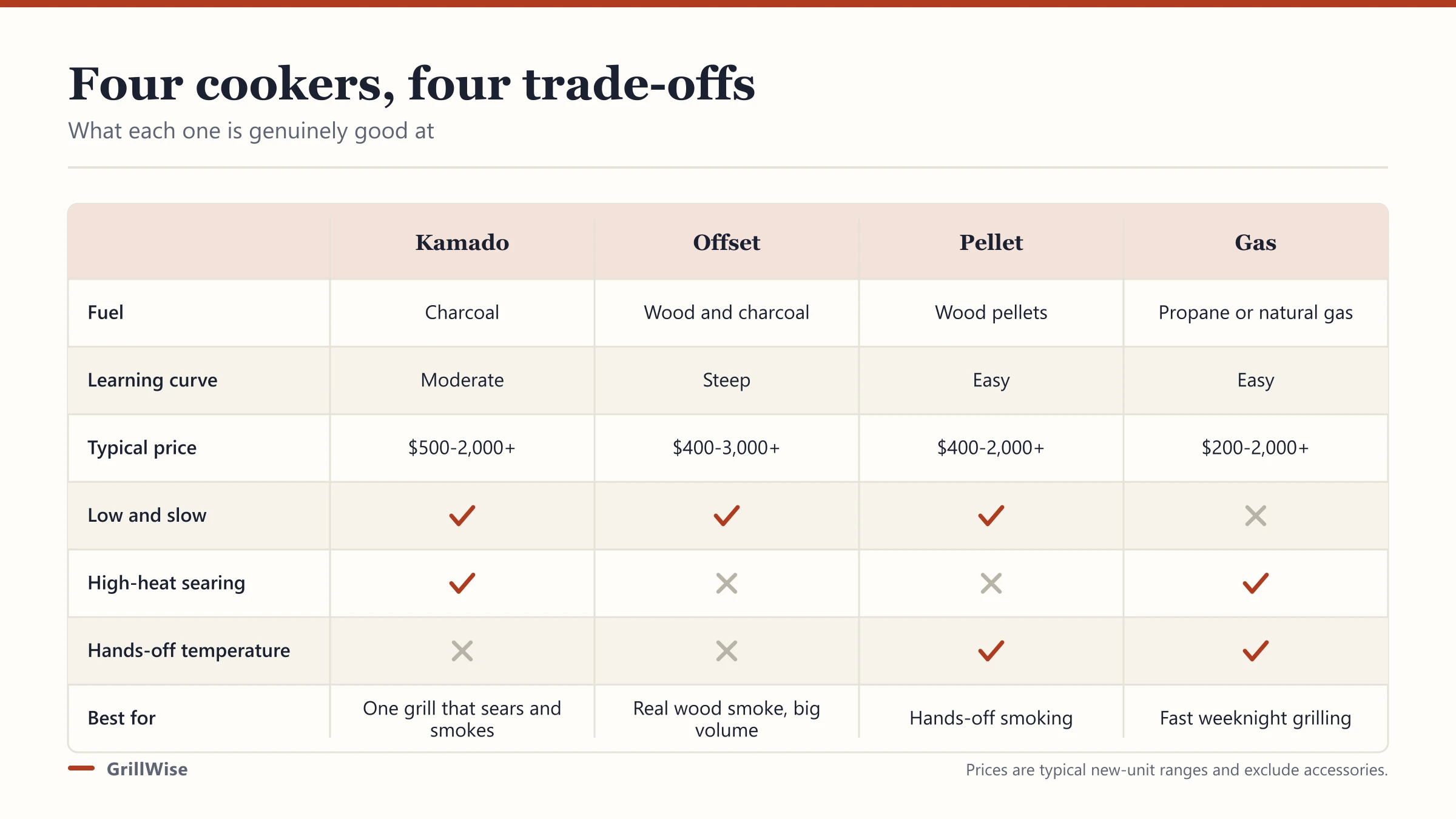
Task: Click the Pellet hands-off temperature checkmark
Action: click(991, 651)
